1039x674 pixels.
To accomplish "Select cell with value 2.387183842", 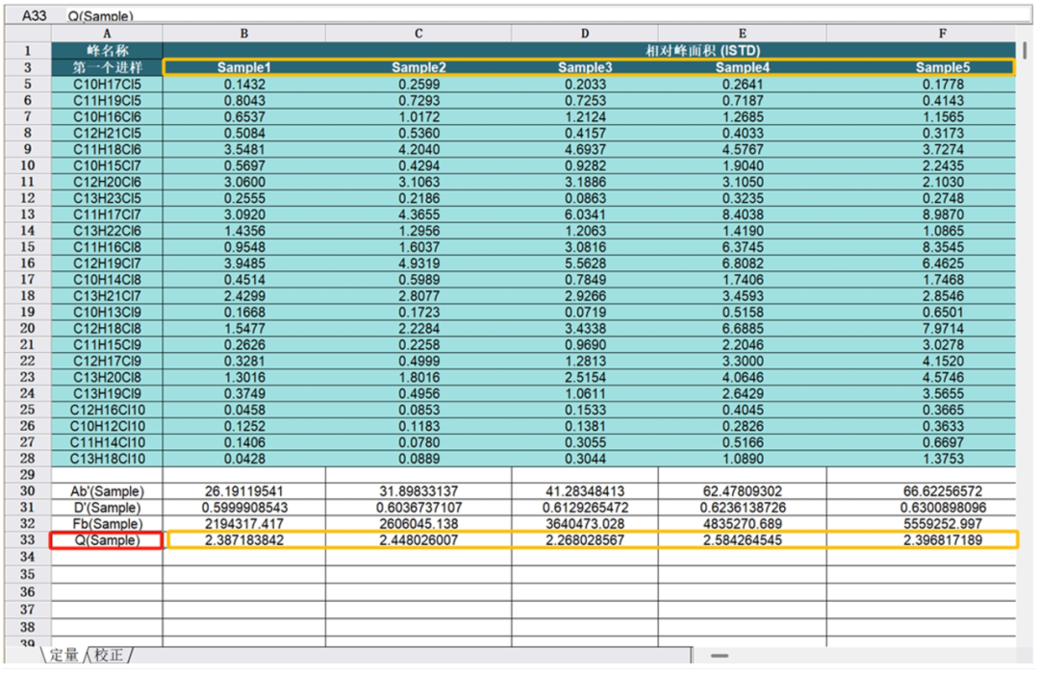I will pyautogui.click(x=244, y=540).
